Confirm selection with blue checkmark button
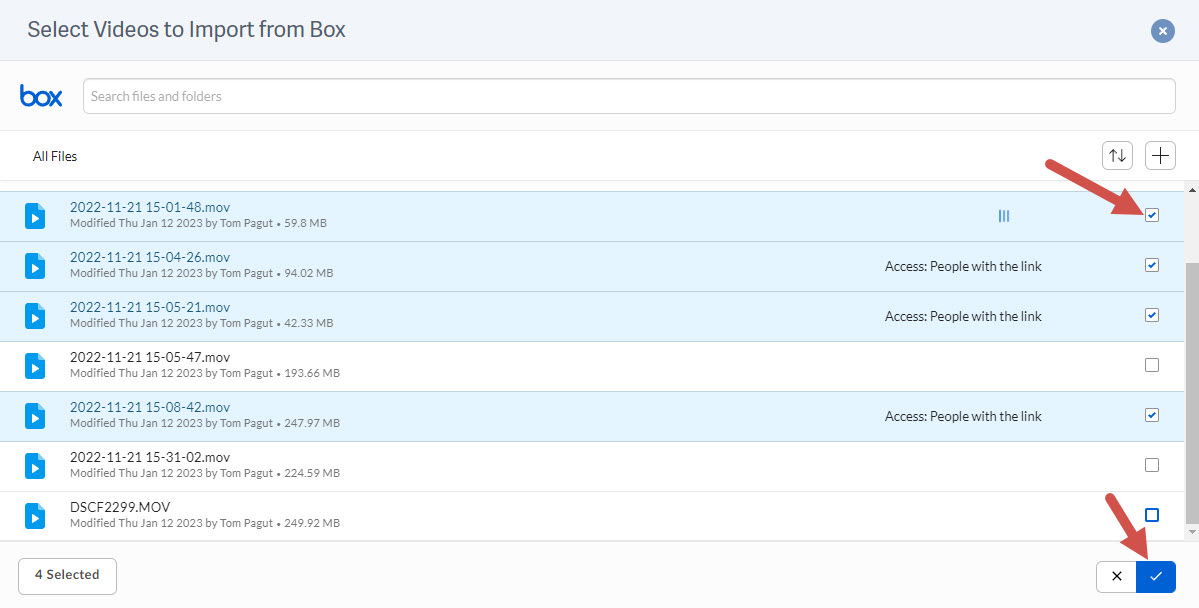The width and height of the screenshot is (1199, 608). click(1155, 576)
